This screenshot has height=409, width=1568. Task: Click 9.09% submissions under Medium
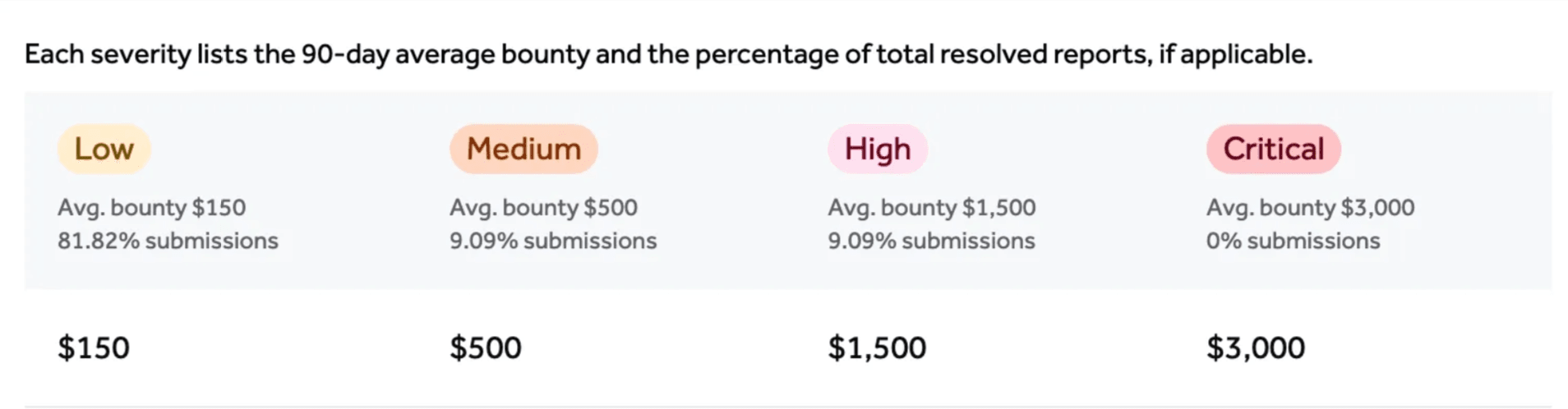[553, 241]
